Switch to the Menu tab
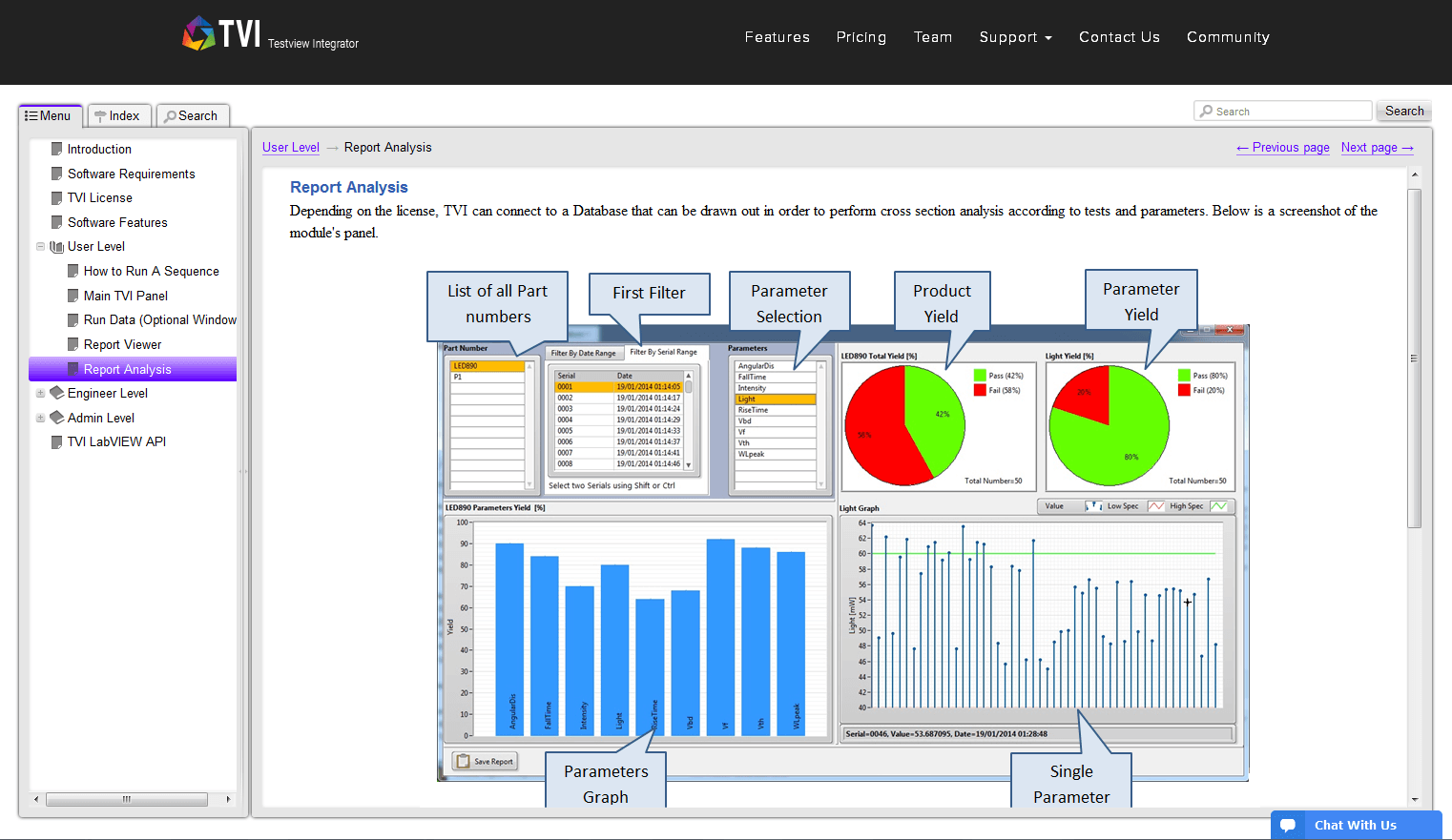Image resolution: width=1452 pixels, height=840 pixels. click(50, 115)
